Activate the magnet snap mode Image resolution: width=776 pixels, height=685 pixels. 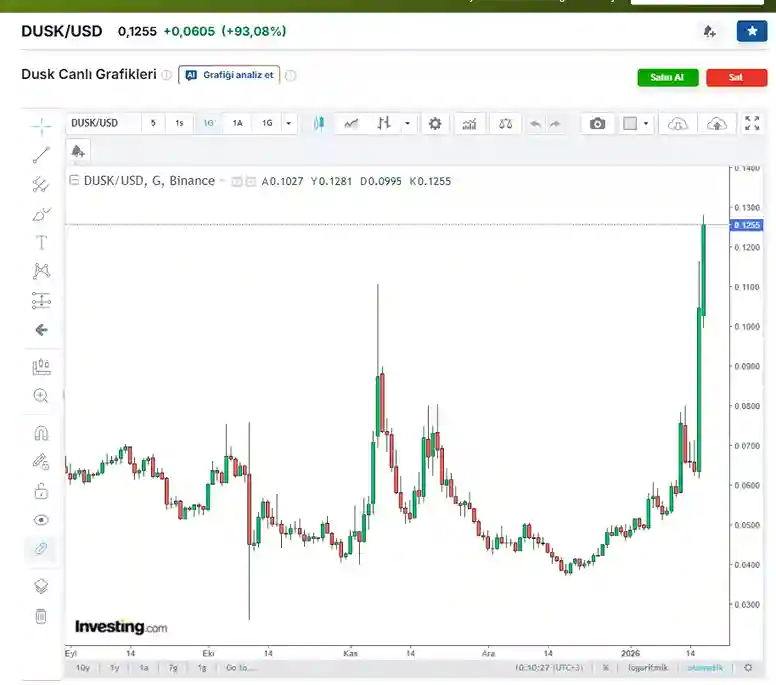pyautogui.click(x=41, y=434)
